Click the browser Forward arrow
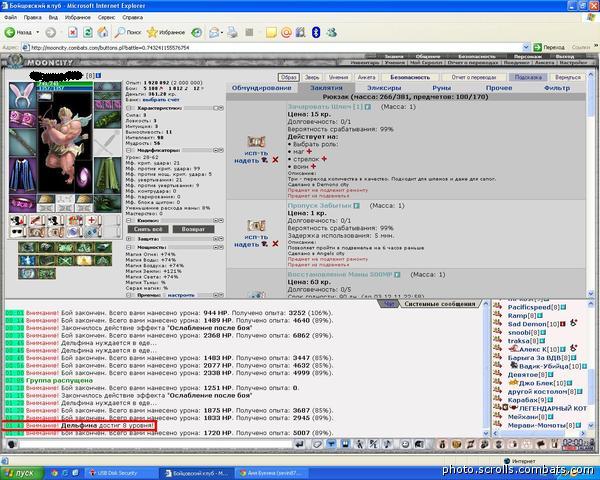The width and height of the screenshot is (600, 480). point(51,33)
